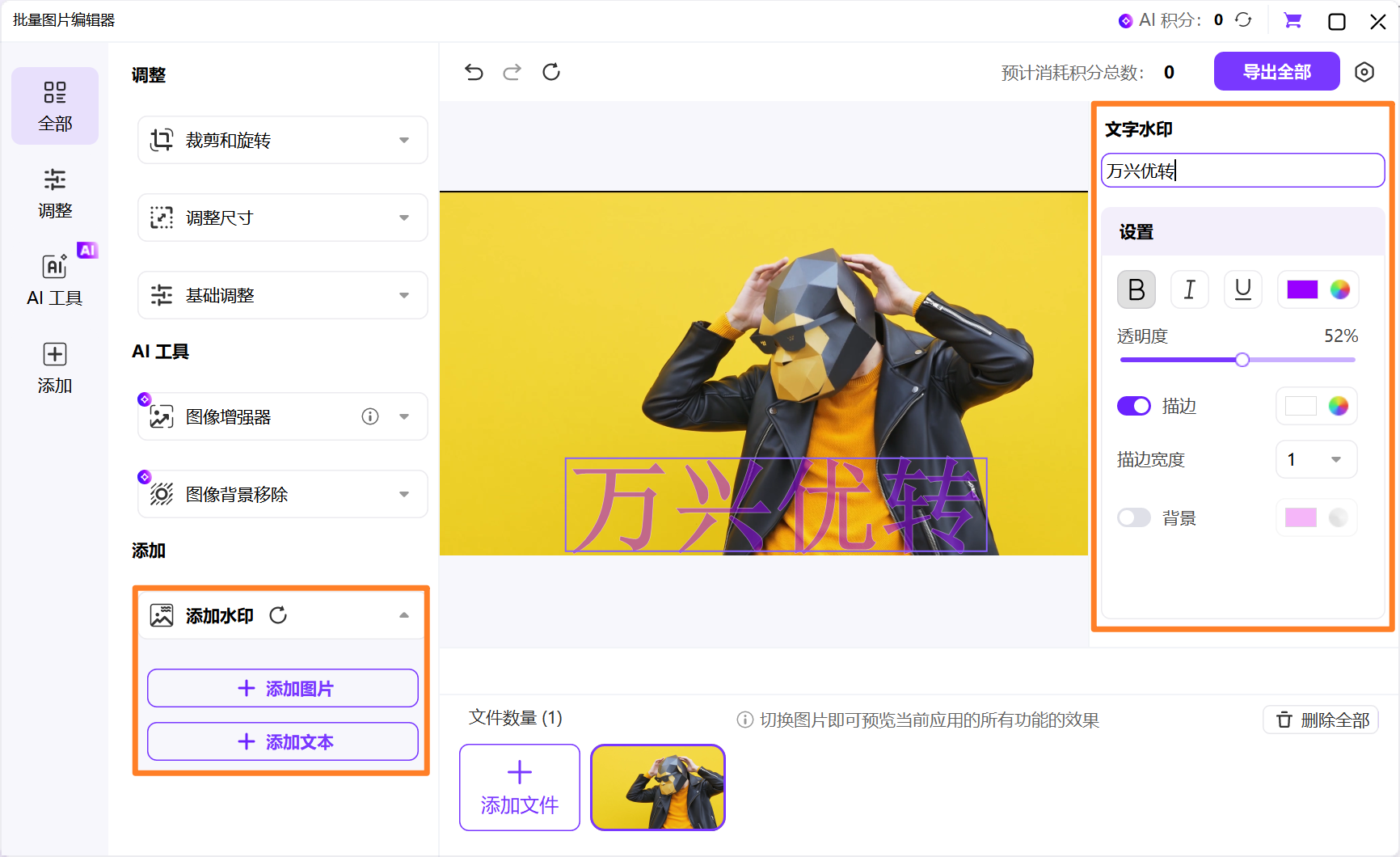Undo the last edit
Image resolution: width=1400 pixels, height=857 pixels.
[x=474, y=72]
